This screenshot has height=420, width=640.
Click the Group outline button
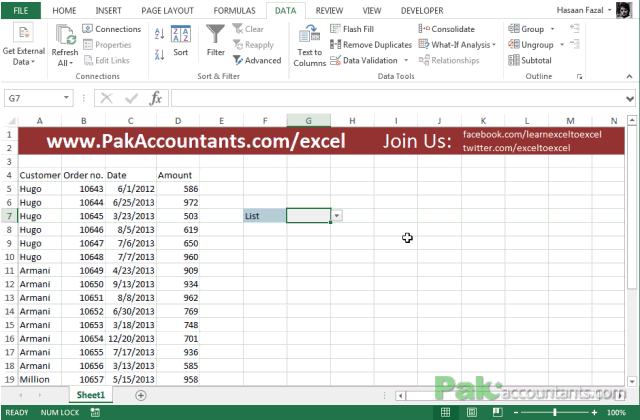(x=526, y=29)
